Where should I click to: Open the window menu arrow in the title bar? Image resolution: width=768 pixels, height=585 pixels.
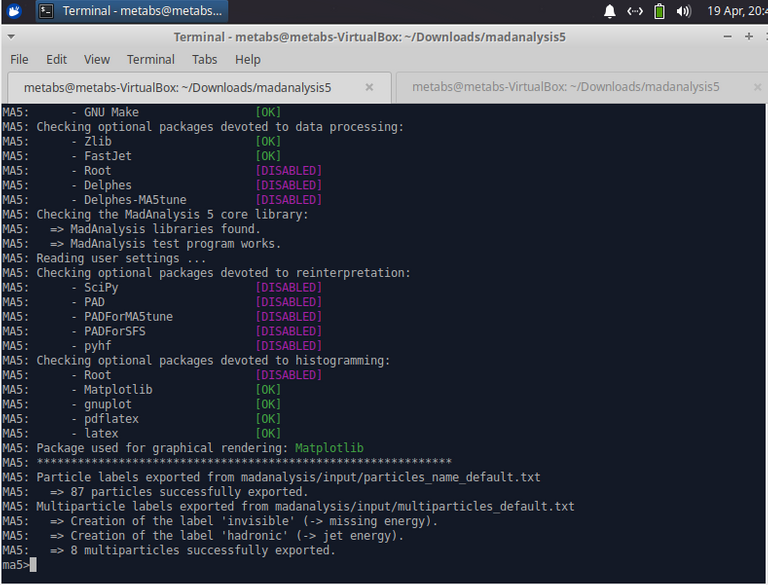pos(11,37)
